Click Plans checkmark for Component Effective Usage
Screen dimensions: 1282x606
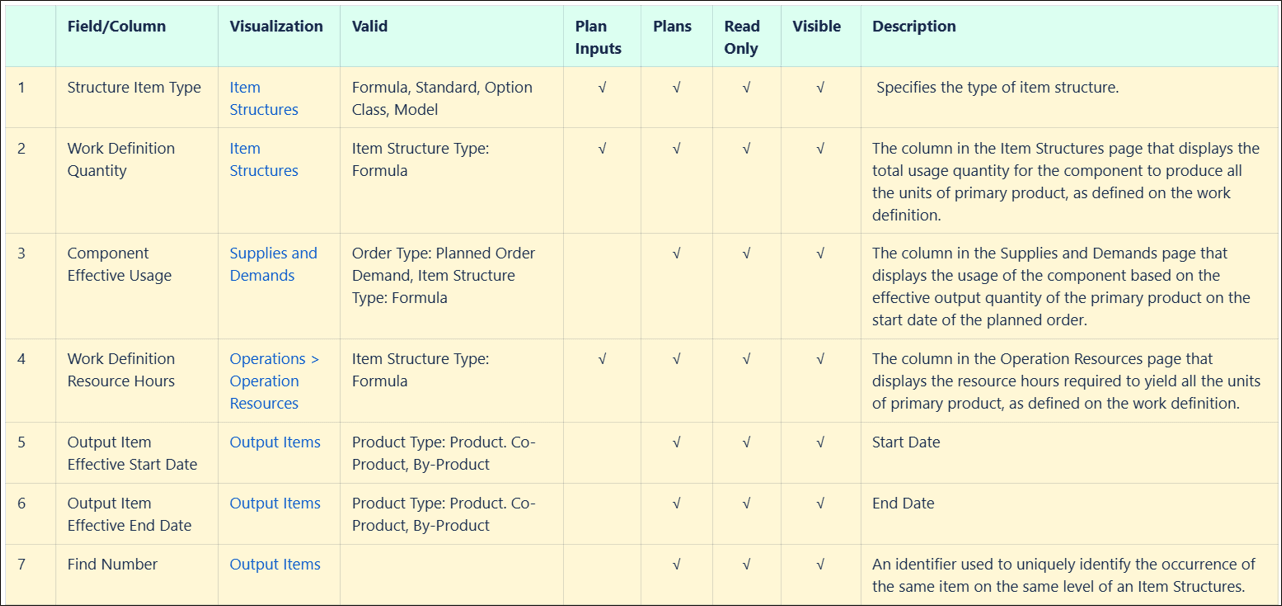(x=677, y=254)
